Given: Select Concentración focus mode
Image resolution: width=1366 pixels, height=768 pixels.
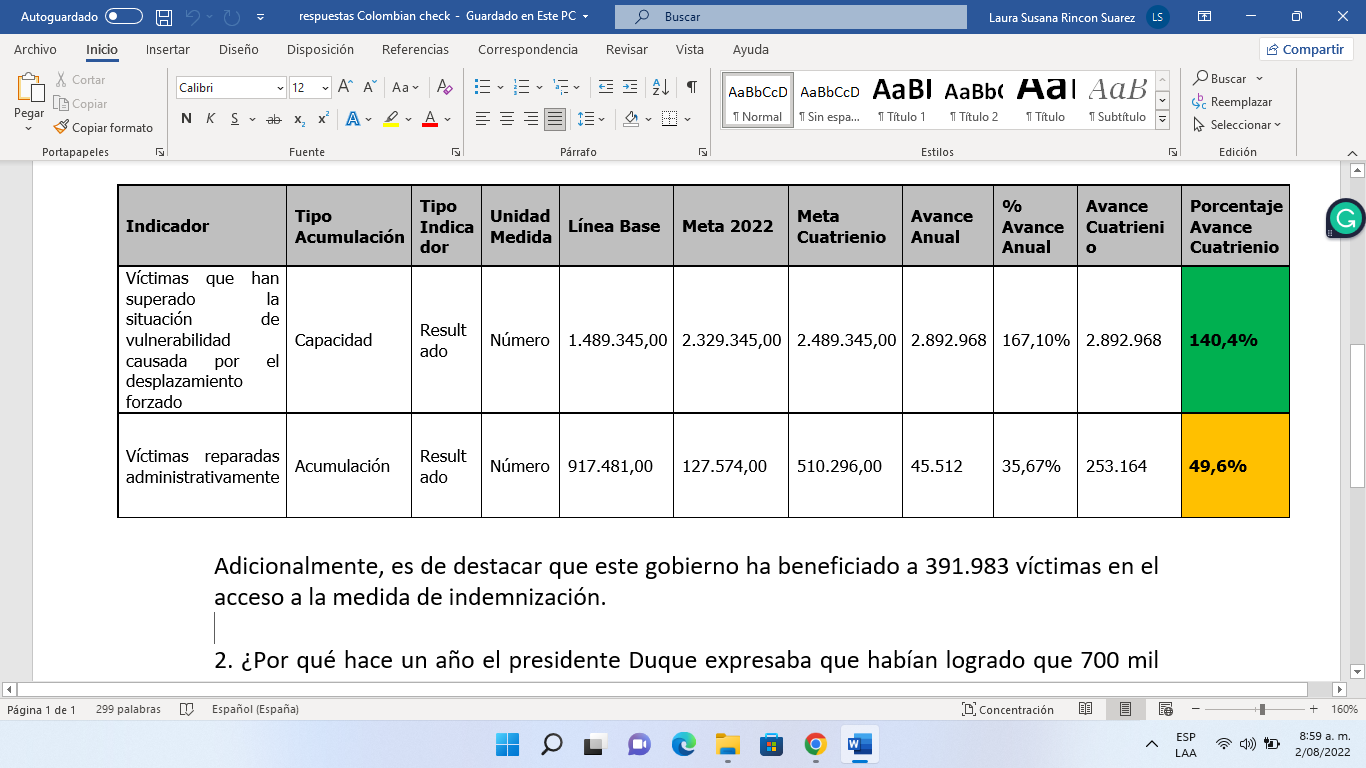Looking at the screenshot, I should click(x=1007, y=709).
